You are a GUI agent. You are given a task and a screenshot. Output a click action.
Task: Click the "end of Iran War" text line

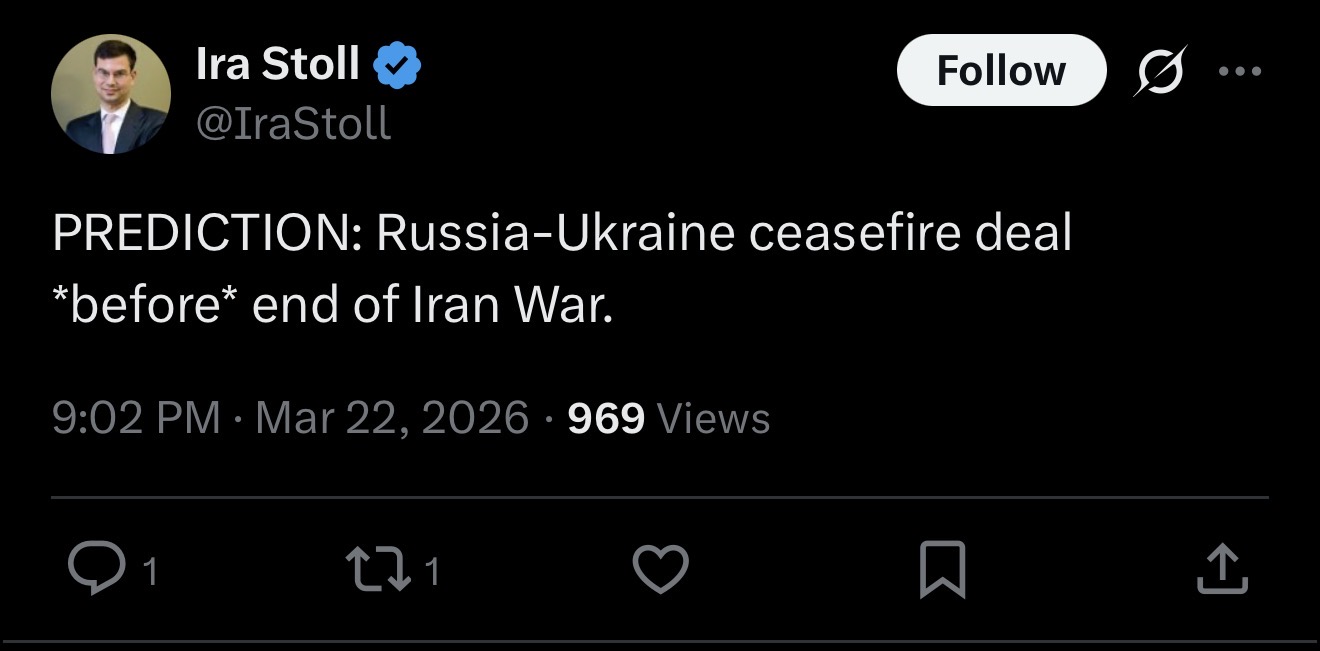click(x=431, y=304)
